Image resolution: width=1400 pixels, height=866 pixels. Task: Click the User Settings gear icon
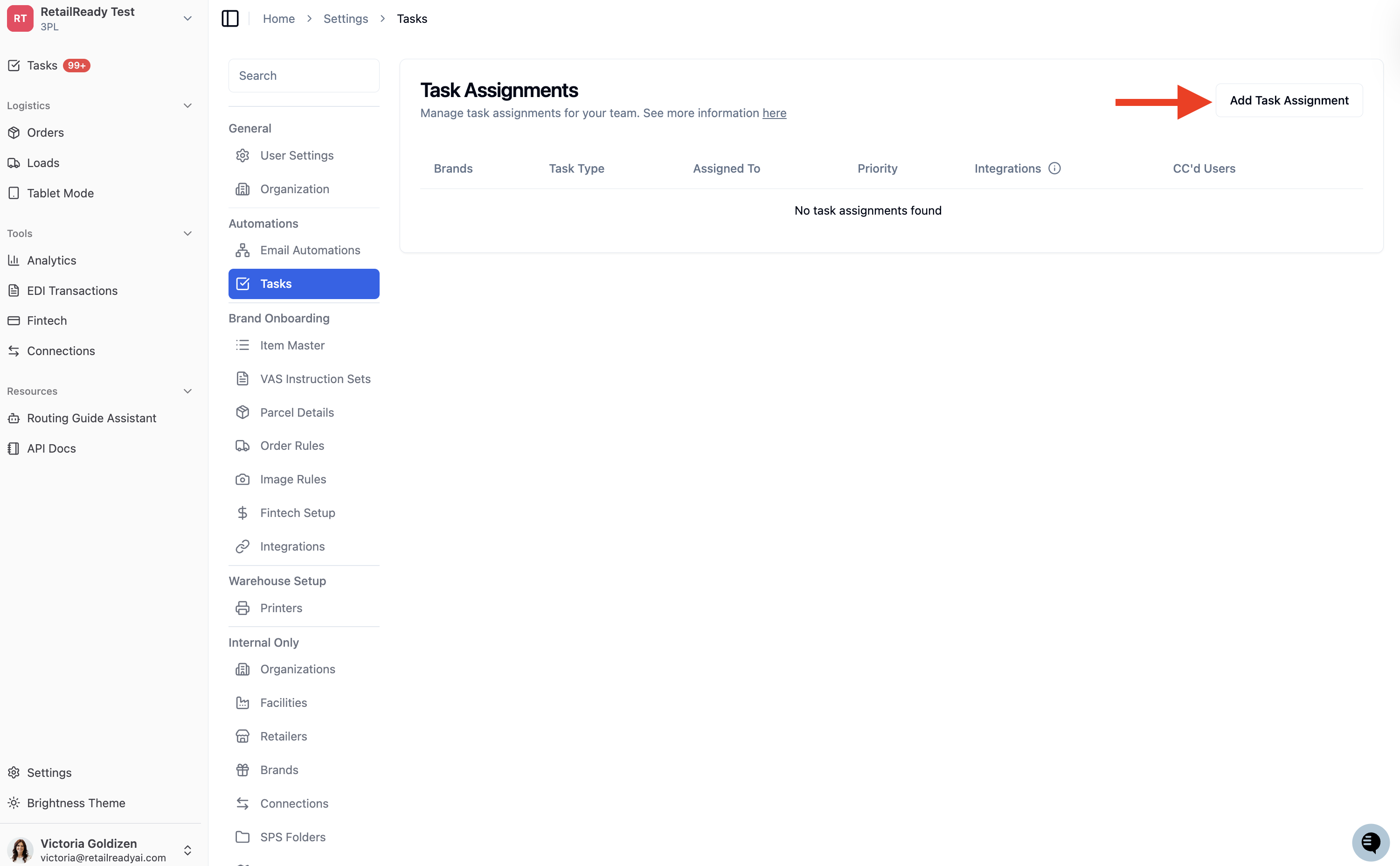243,155
